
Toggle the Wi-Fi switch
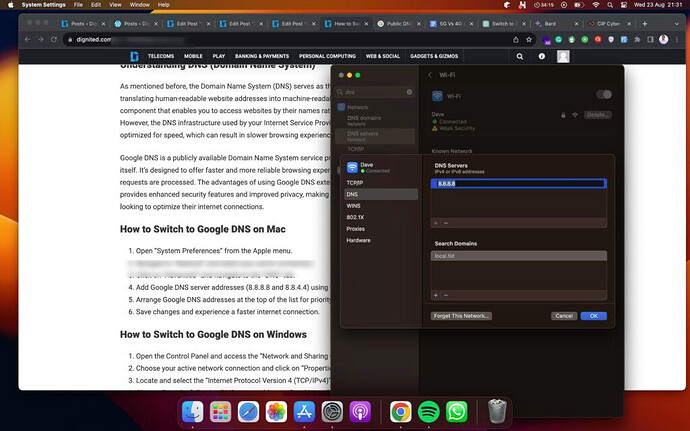coord(604,95)
